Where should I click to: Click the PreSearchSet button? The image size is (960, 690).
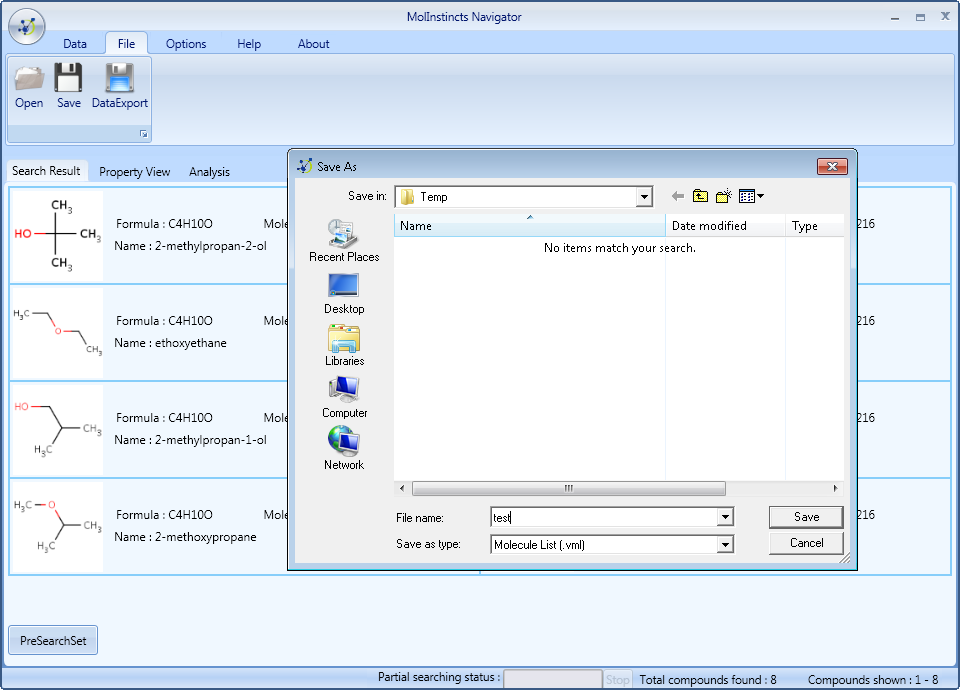point(53,640)
